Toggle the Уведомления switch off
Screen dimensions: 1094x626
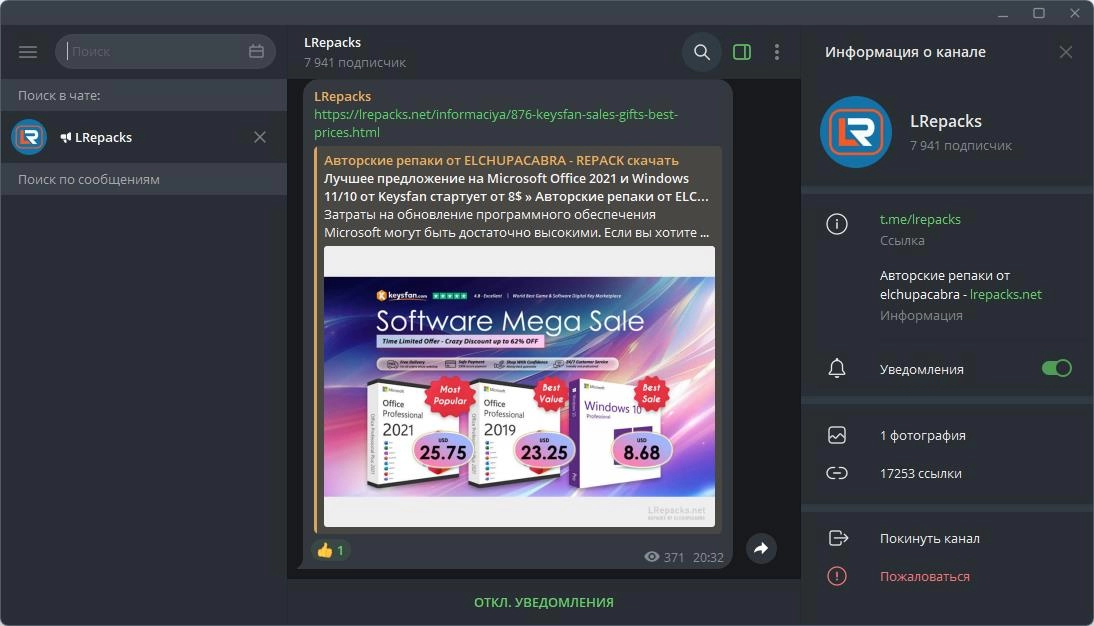coord(1056,368)
